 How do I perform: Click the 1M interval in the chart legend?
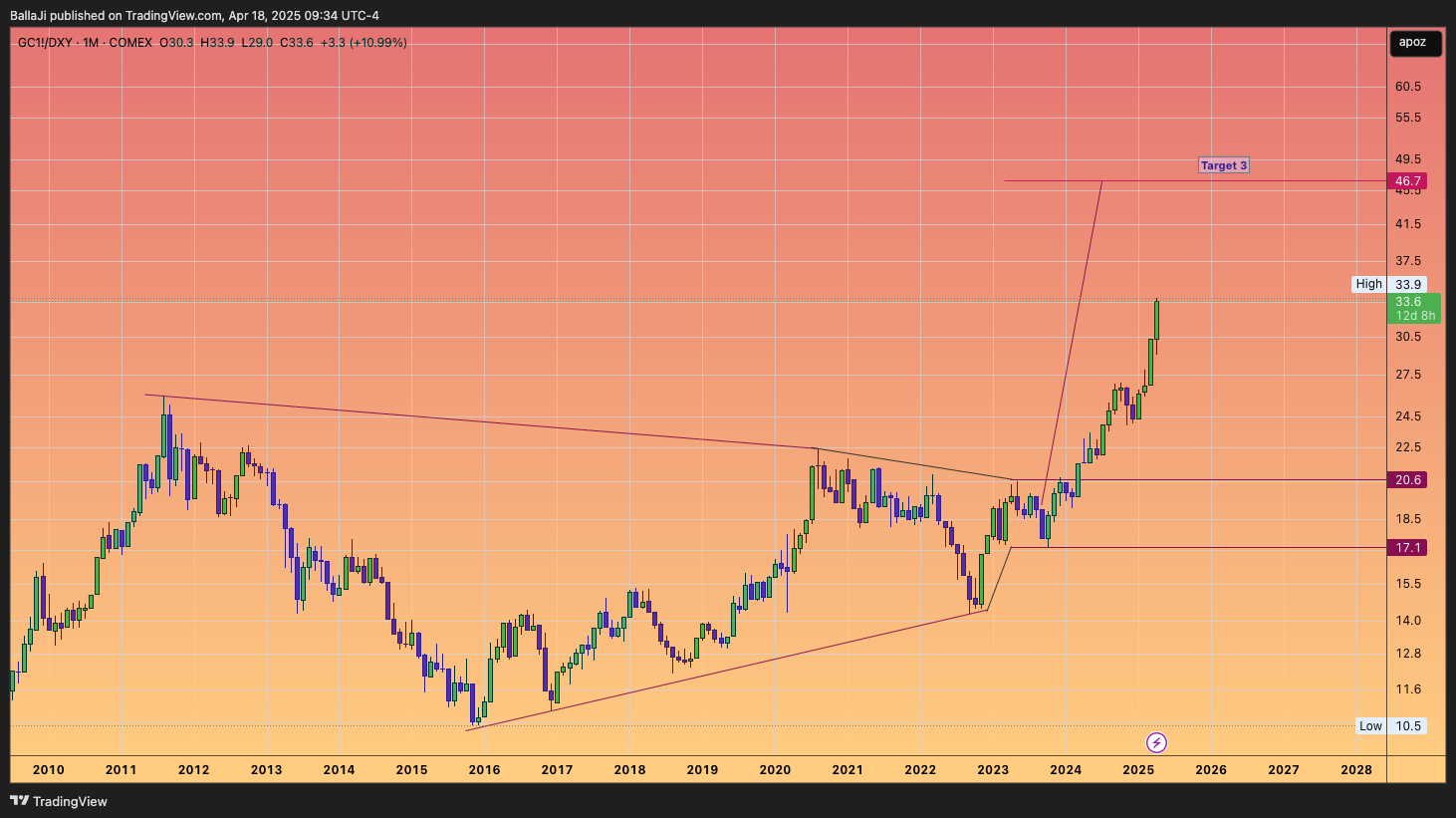click(x=91, y=43)
